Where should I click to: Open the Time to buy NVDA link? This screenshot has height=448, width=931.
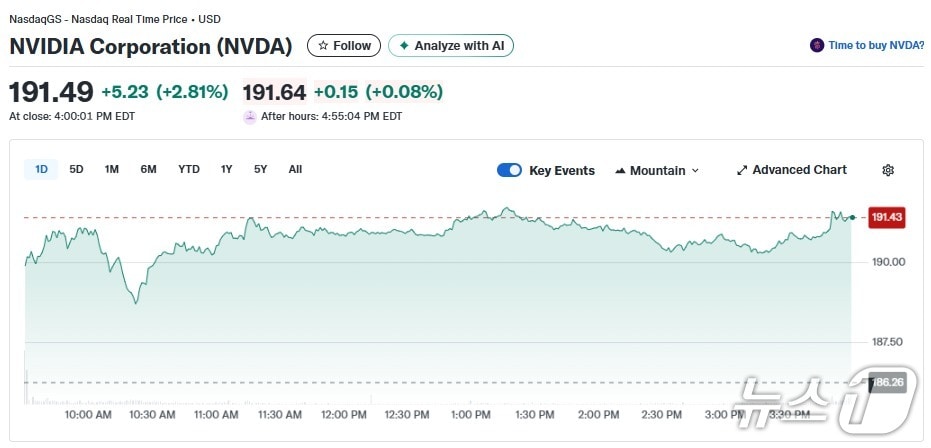click(875, 46)
